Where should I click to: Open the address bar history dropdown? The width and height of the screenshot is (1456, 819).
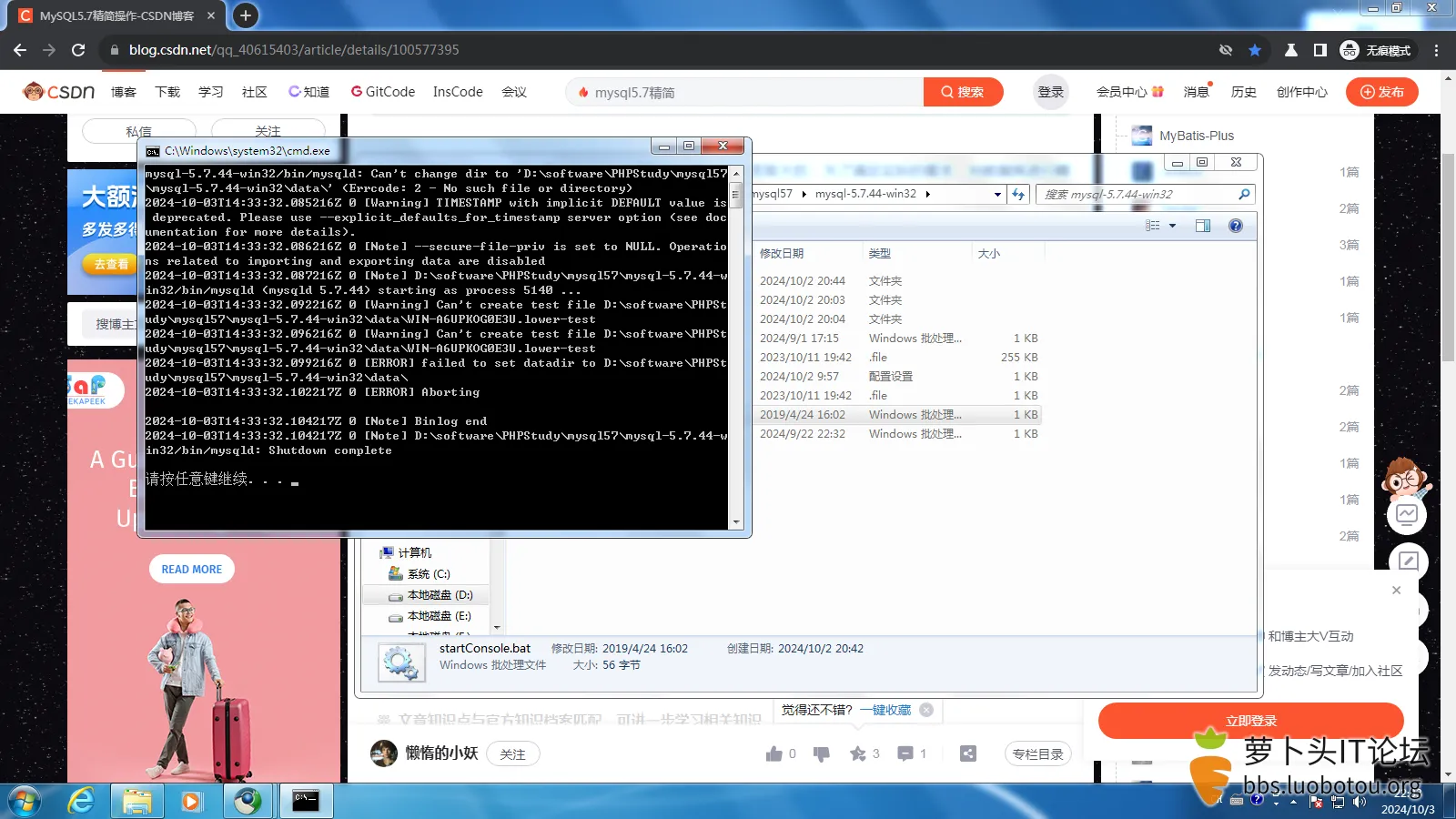pyautogui.click(x=997, y=194)
